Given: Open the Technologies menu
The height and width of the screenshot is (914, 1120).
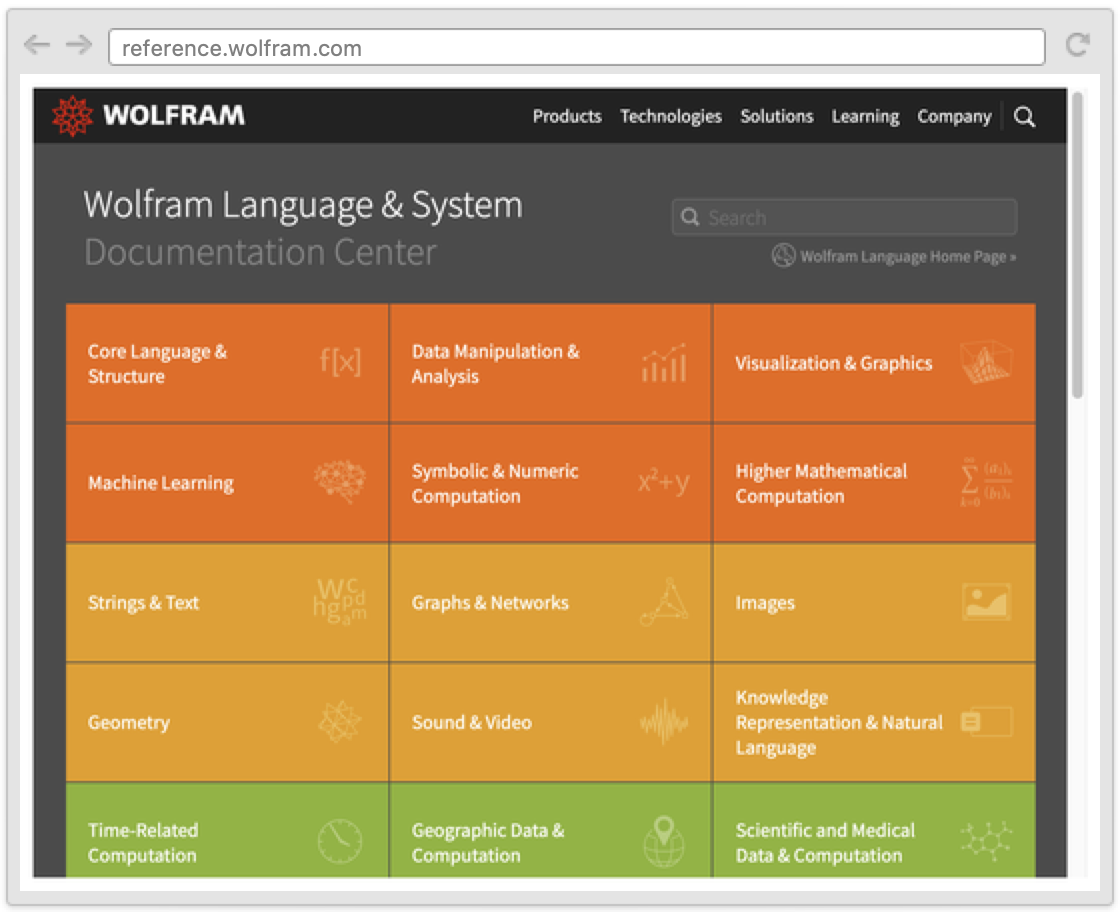Looking at the screenshot, I should (x=670, y=117).
